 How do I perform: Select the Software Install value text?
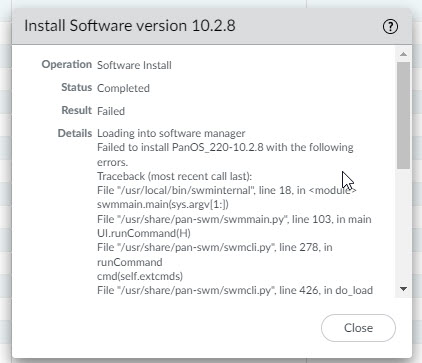coord(134,65)
